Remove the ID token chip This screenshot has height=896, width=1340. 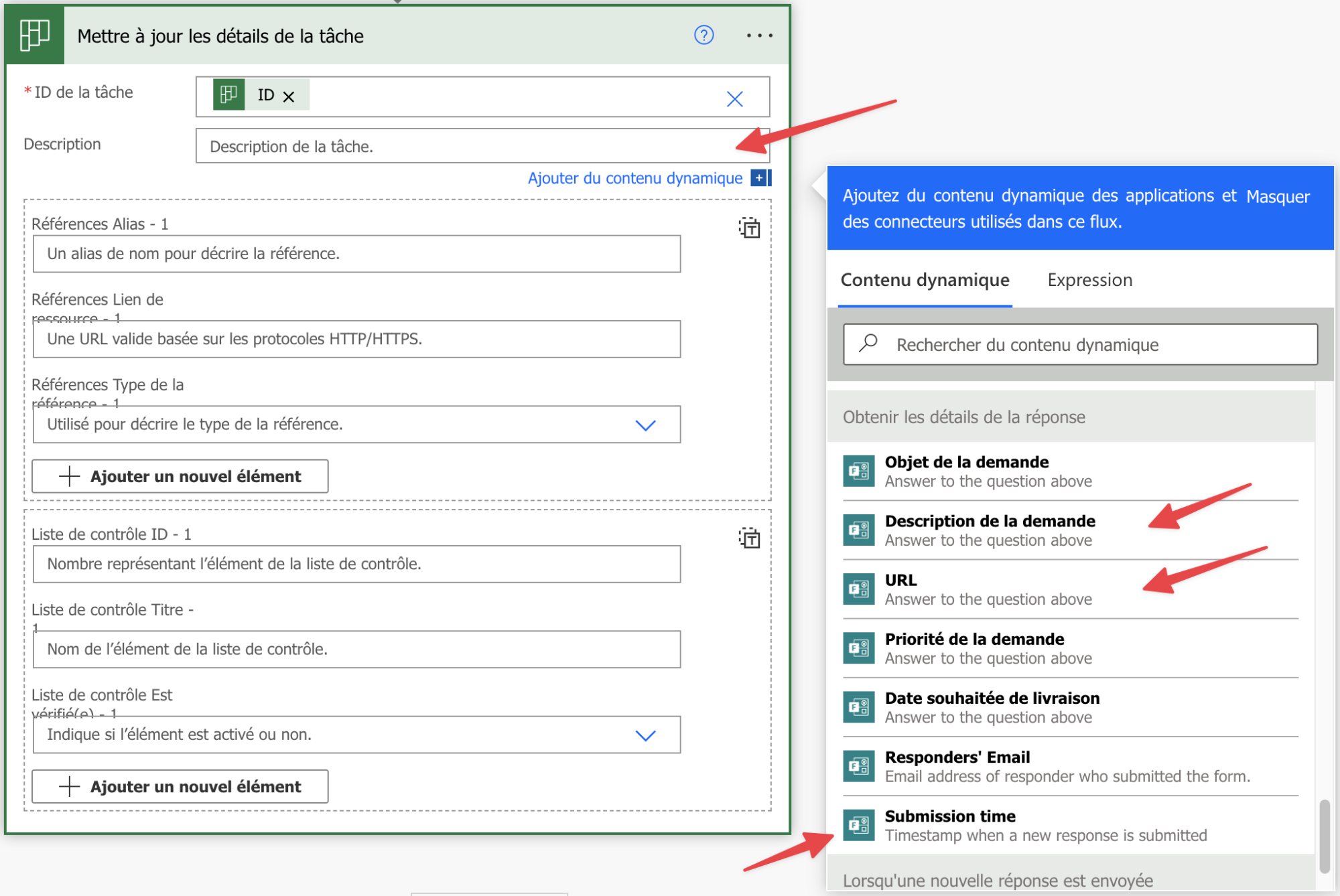[289, 96]
